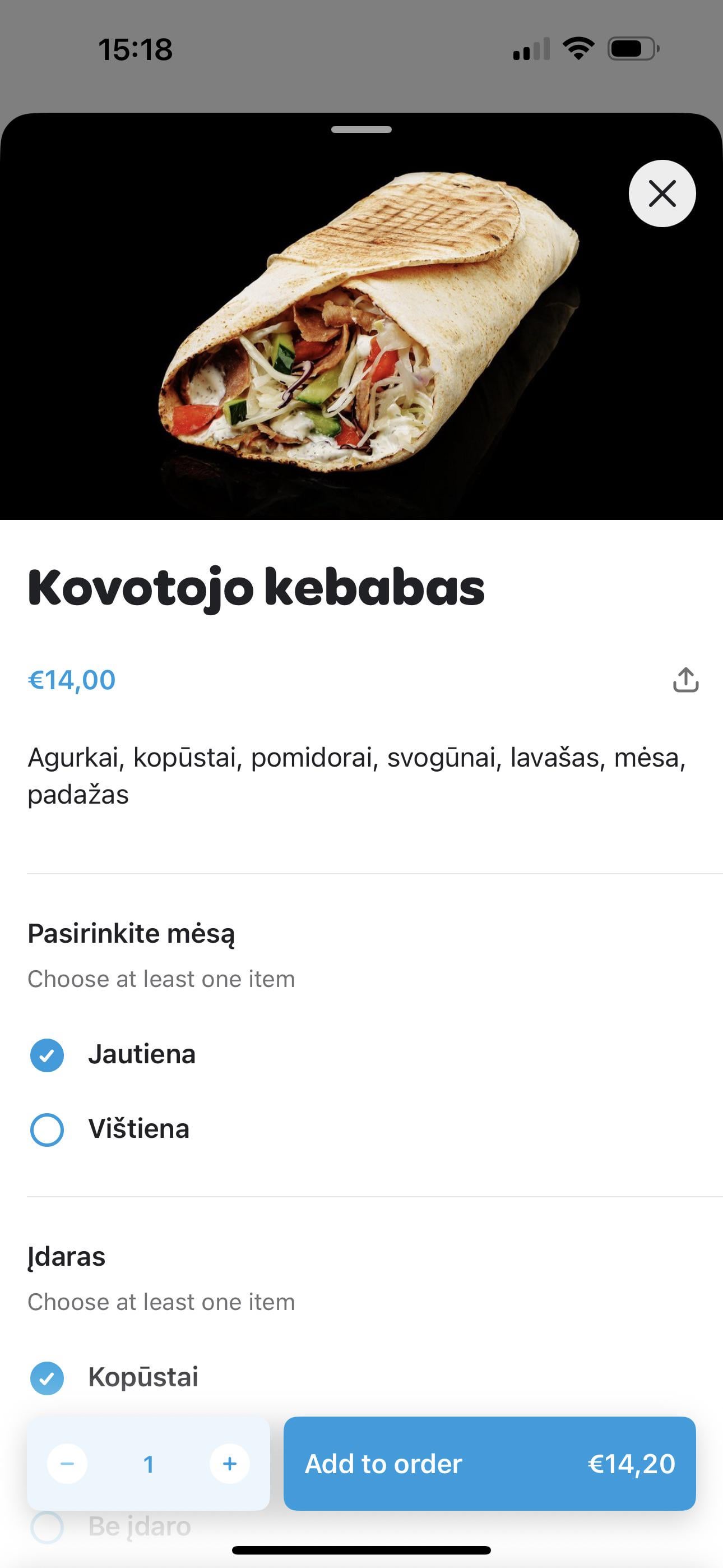723x1568 pixels.
Task: Select the Be įdaro filling option
Action: 47,1527
